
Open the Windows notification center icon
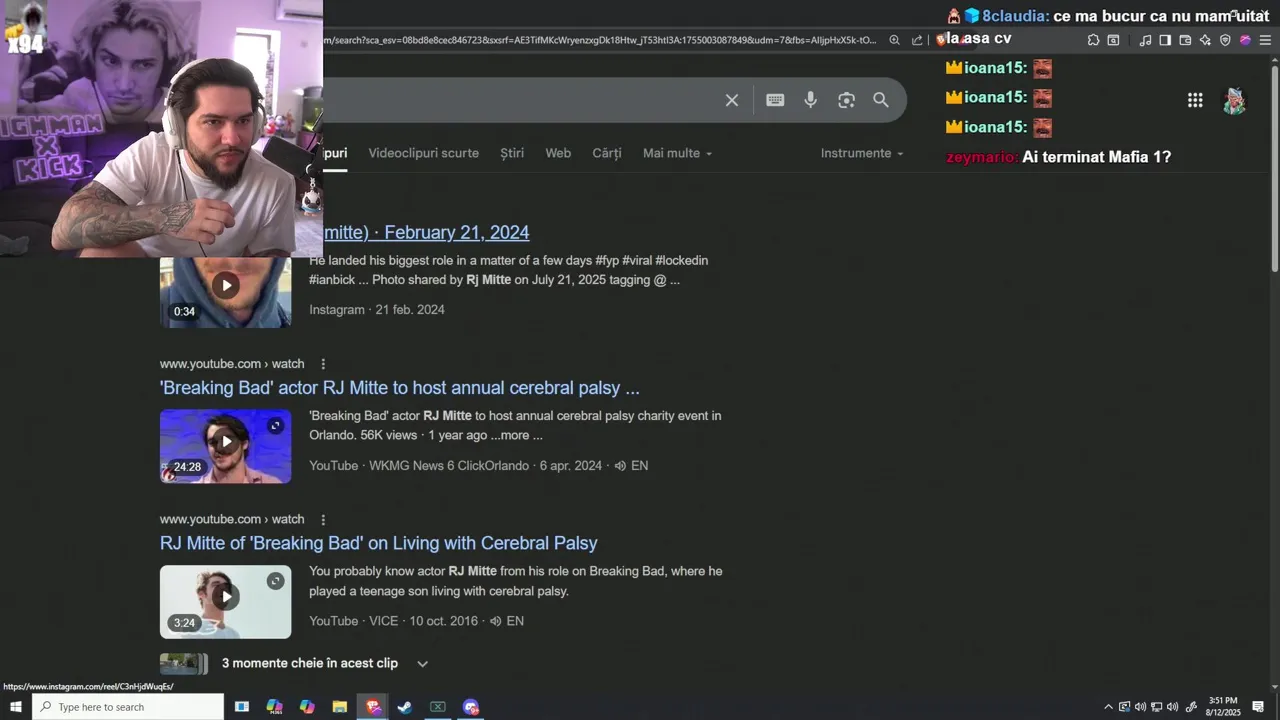pos(1258,707)
